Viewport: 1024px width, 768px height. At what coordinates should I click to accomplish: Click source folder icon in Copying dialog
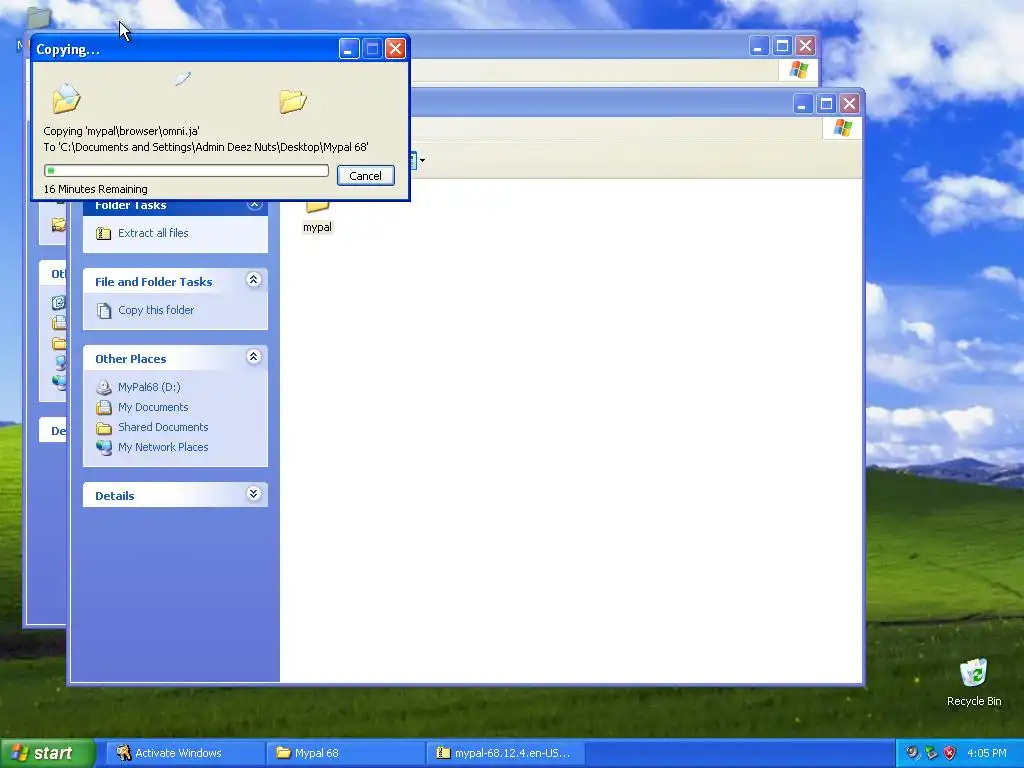66,99
